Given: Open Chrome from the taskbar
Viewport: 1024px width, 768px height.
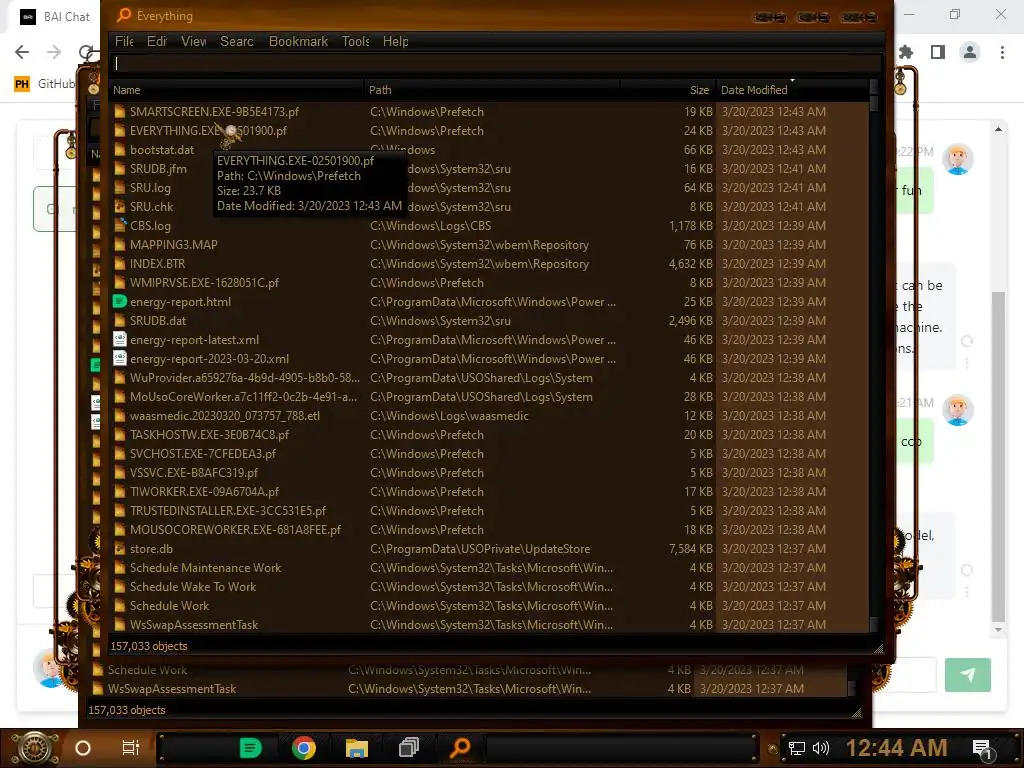Looking at the screenshot, I should click(304, 748).
